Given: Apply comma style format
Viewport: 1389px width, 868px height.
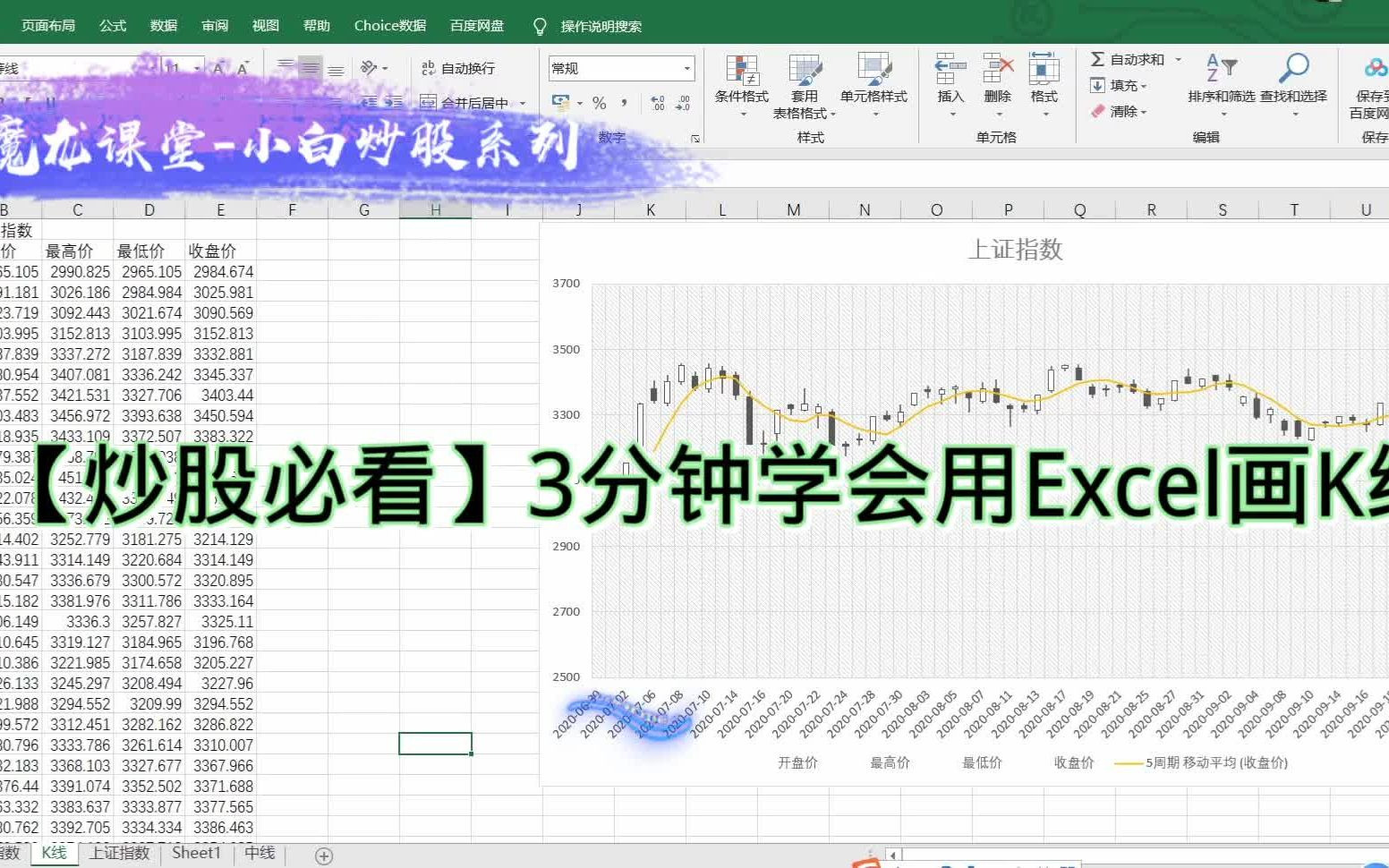Looking at the screenshot, I should pos(624,103).
